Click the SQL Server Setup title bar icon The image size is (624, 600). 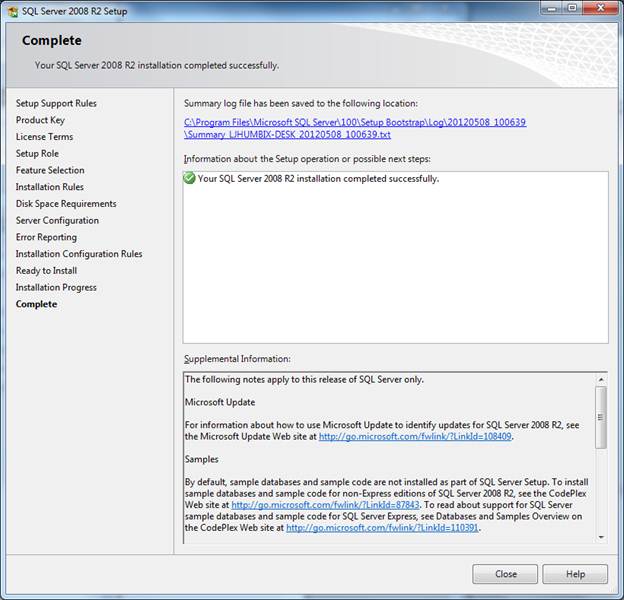click(13, 11)
